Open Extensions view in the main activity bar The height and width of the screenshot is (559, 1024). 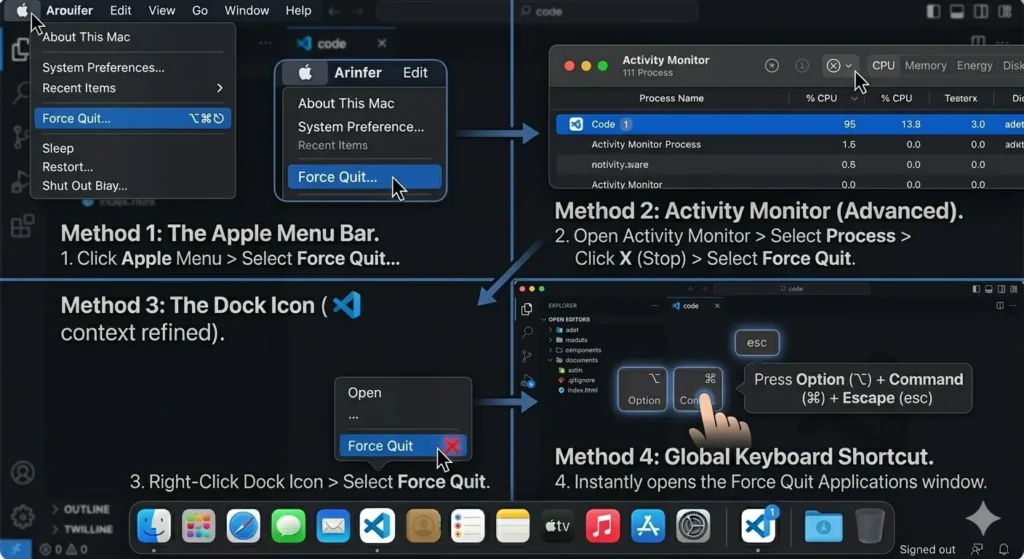(22, 226)
